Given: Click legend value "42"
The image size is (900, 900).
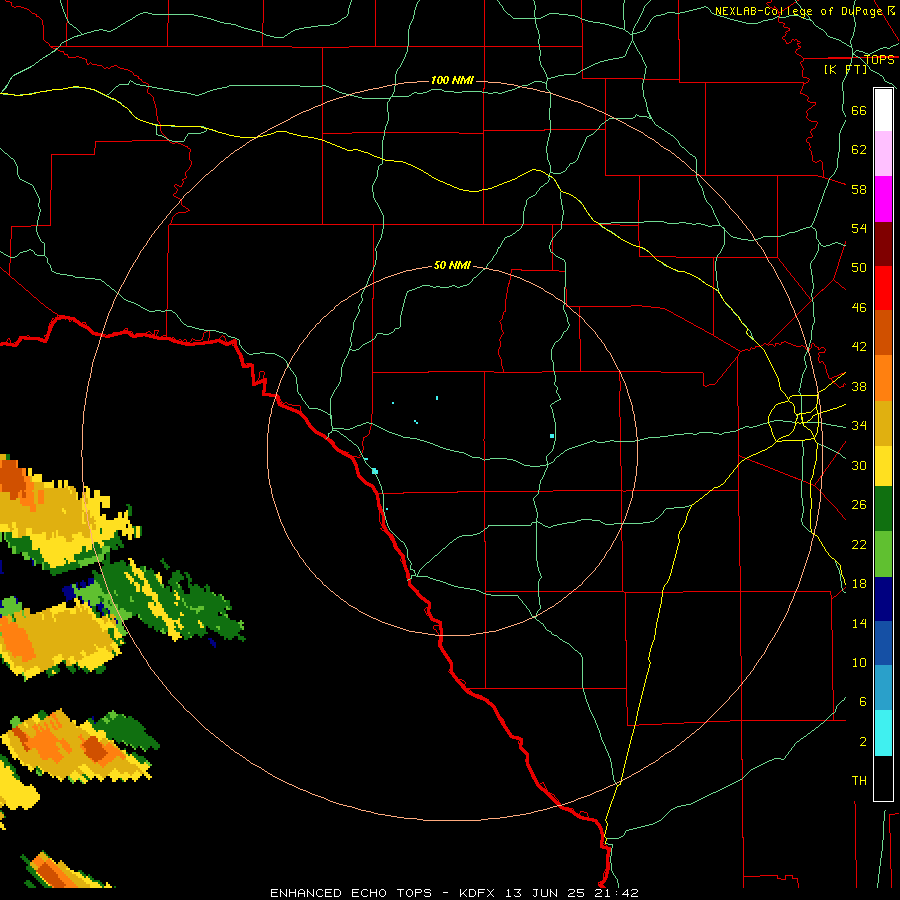Looking at the screenshot, I should tap(859, 347).
